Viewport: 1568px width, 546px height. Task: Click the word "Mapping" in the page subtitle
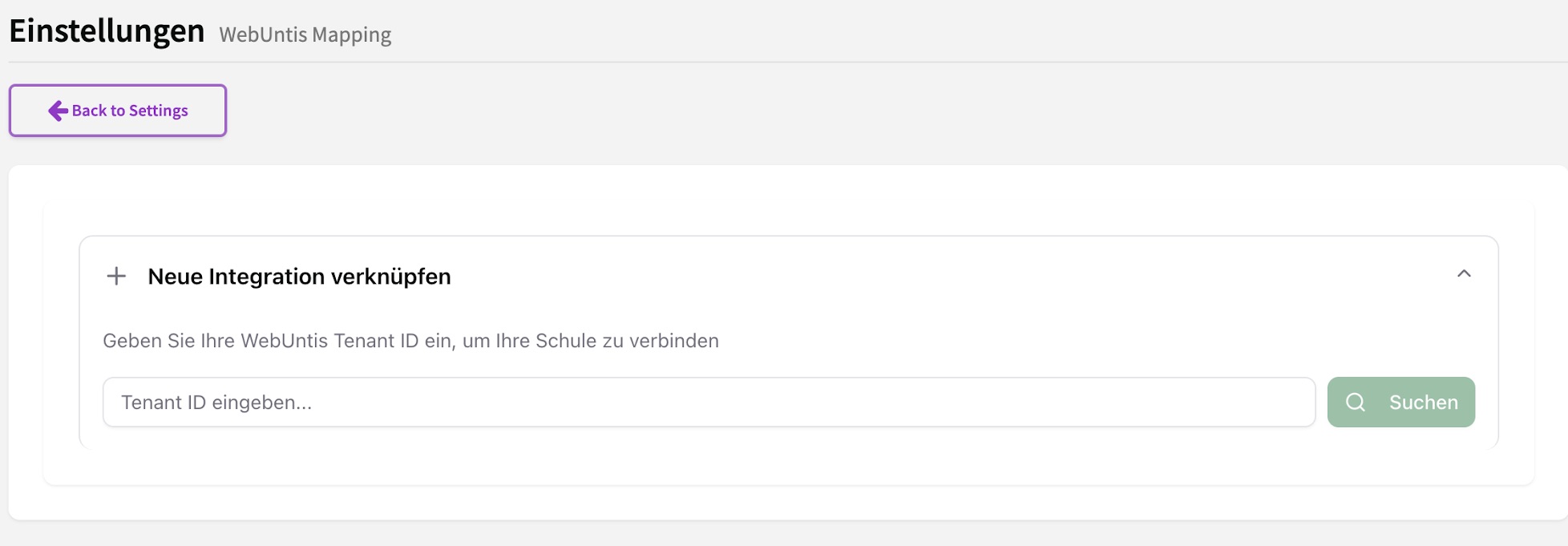351,35
